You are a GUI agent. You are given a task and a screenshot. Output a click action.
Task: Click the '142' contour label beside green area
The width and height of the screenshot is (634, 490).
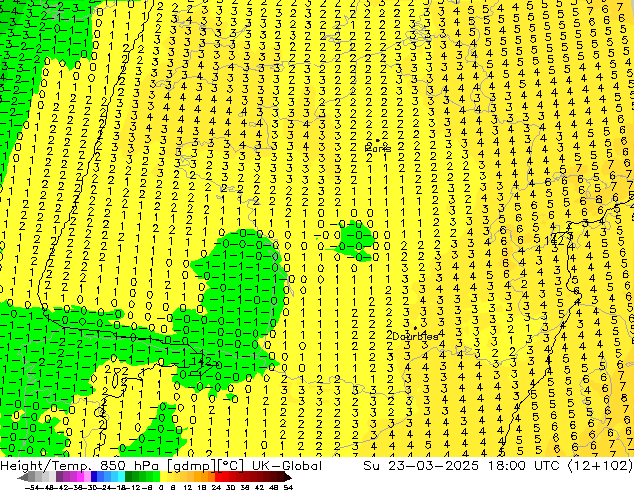202,361
